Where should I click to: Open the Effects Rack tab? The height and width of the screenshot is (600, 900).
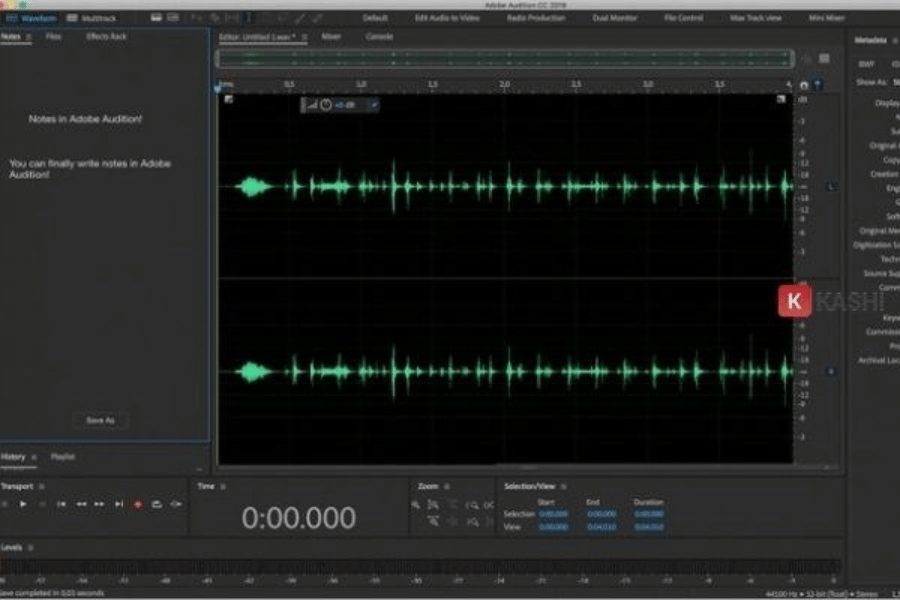106,37
